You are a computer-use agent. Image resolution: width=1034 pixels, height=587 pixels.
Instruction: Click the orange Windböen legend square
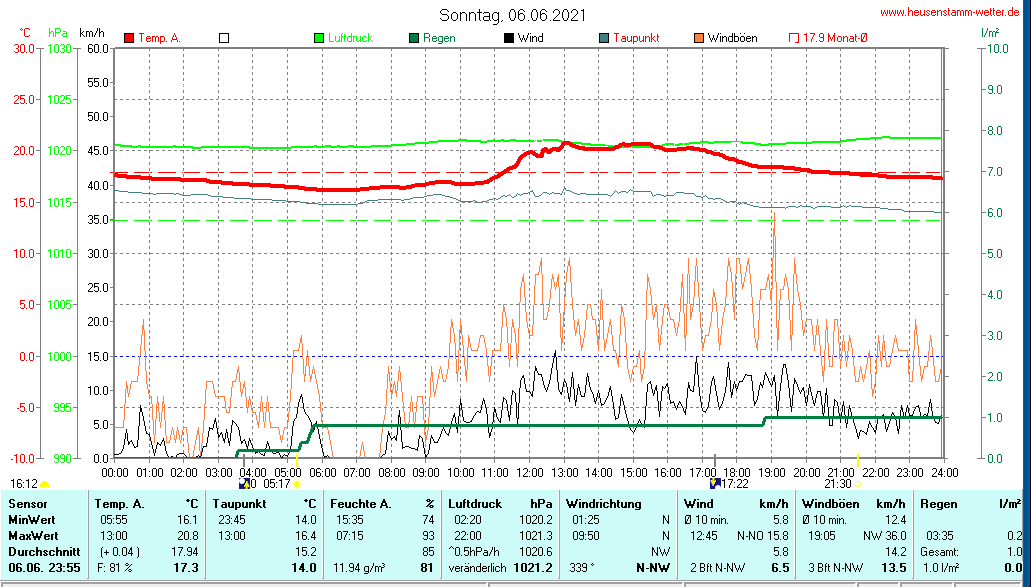click(x=698, y=38)
